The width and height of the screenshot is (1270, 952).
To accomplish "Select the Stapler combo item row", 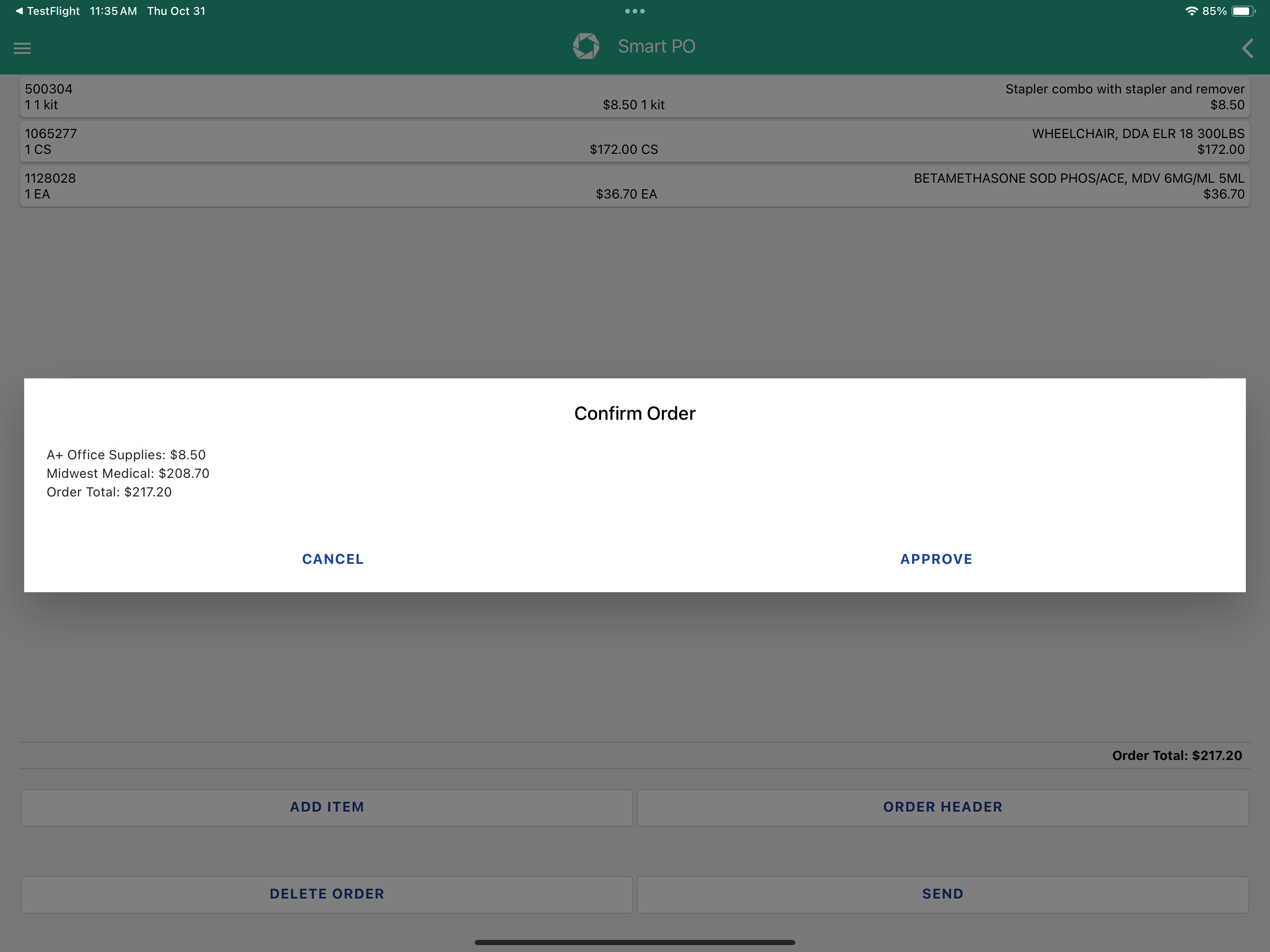I will 635,97.
